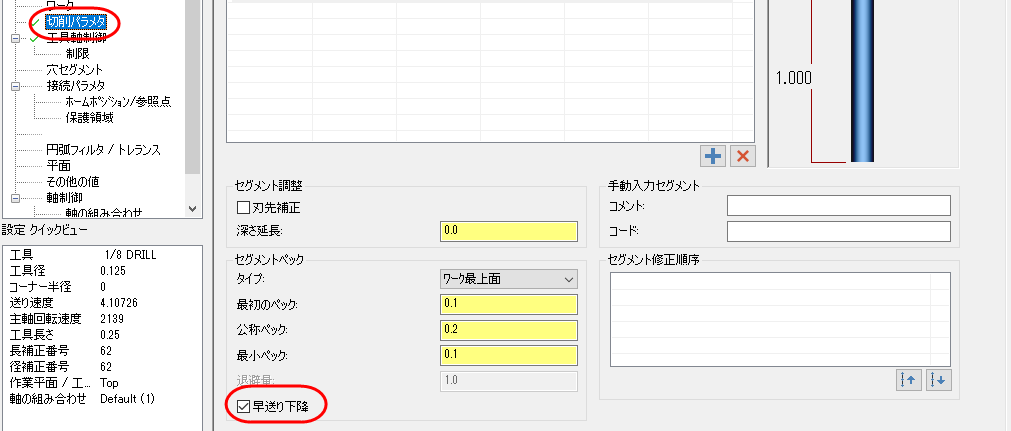Collapse the 軸制御 tree node
The height and width of the screenshot is (431, 1011).
(15, 197)
